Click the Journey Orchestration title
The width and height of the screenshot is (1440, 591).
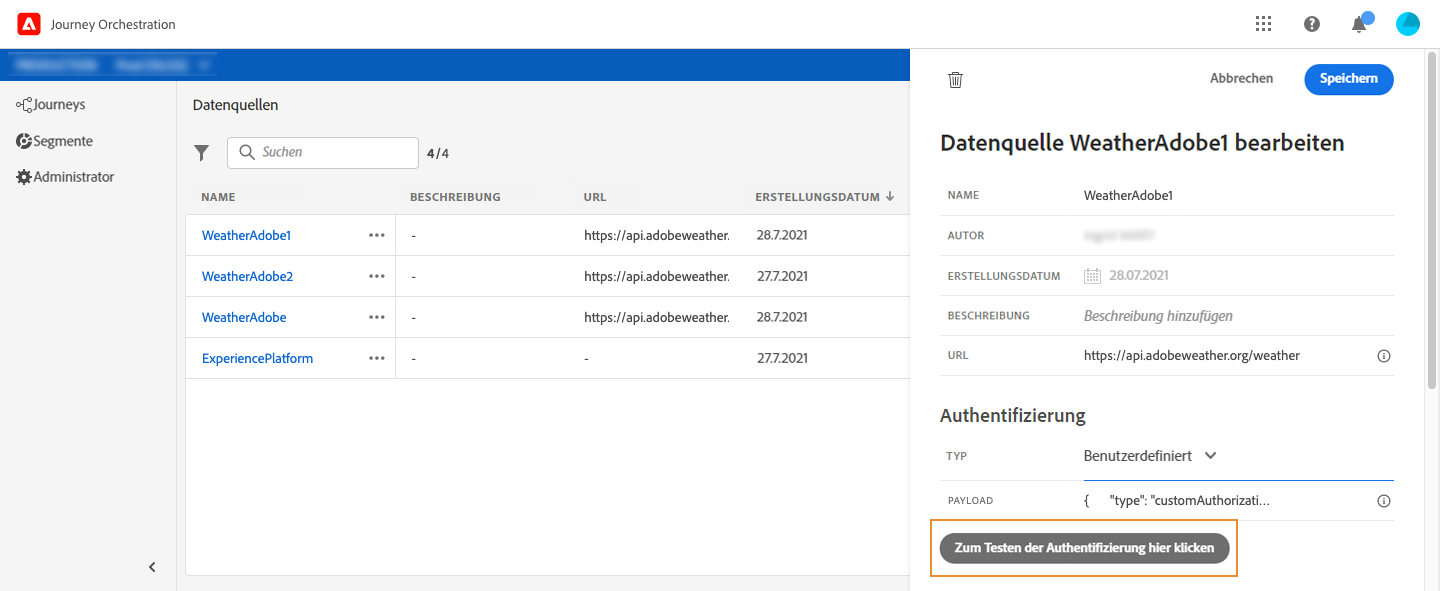point(113,25)
